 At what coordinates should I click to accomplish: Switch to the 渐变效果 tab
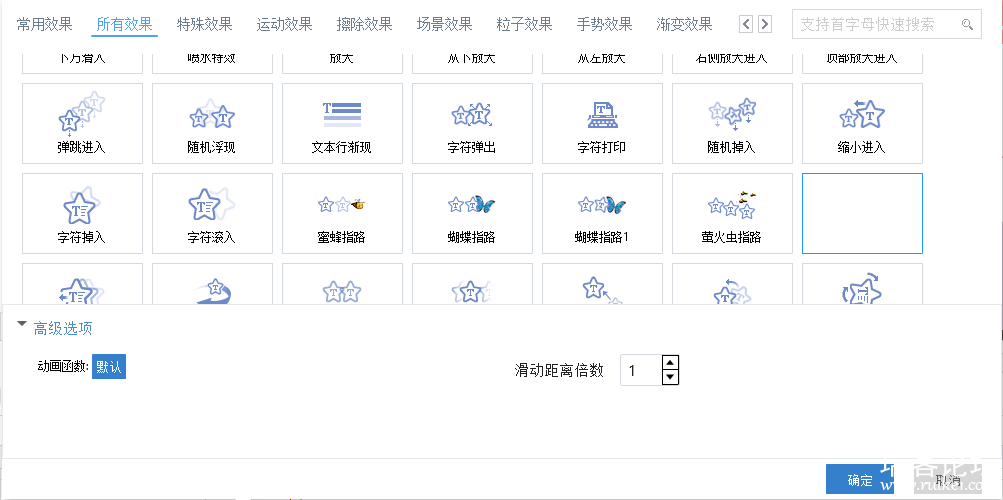click(x=684, y=25)
